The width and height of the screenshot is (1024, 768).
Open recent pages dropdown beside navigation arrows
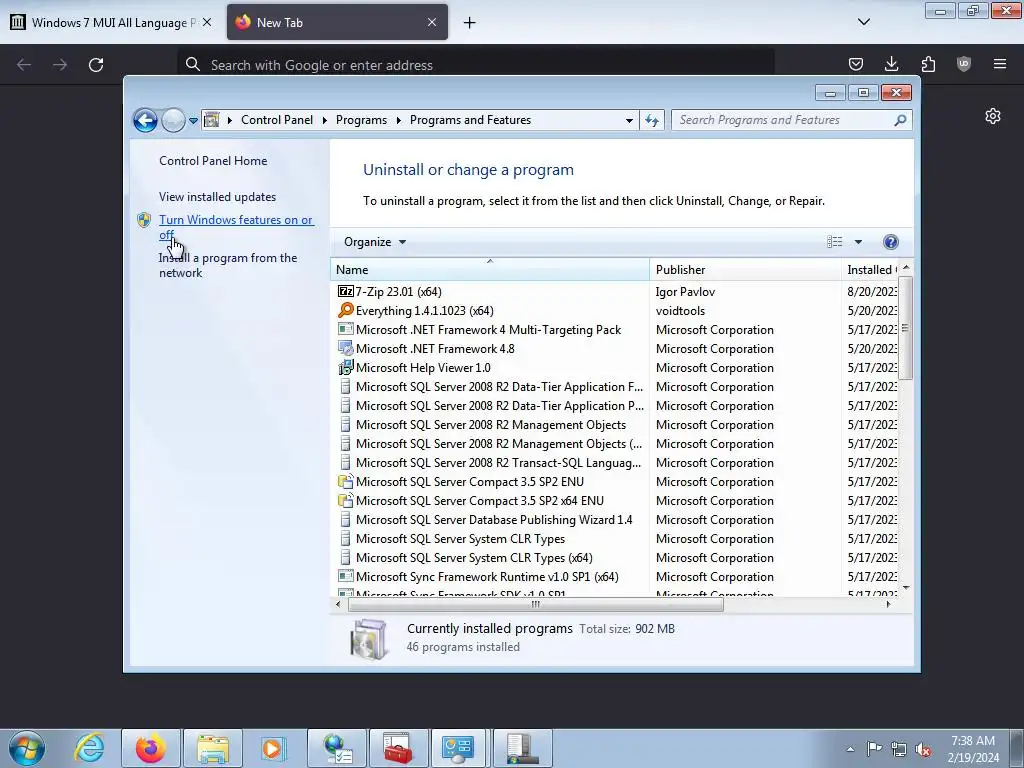pos(193,121)
